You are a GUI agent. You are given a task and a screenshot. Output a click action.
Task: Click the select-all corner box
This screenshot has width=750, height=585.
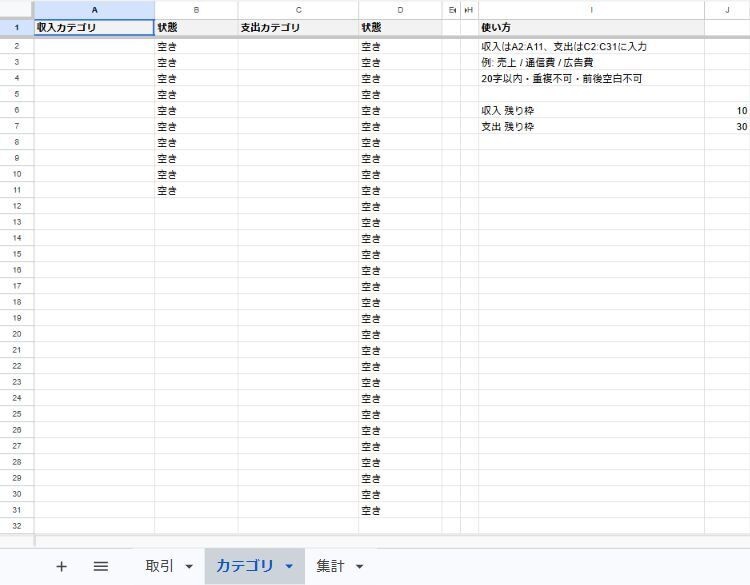tap(17, 10)
